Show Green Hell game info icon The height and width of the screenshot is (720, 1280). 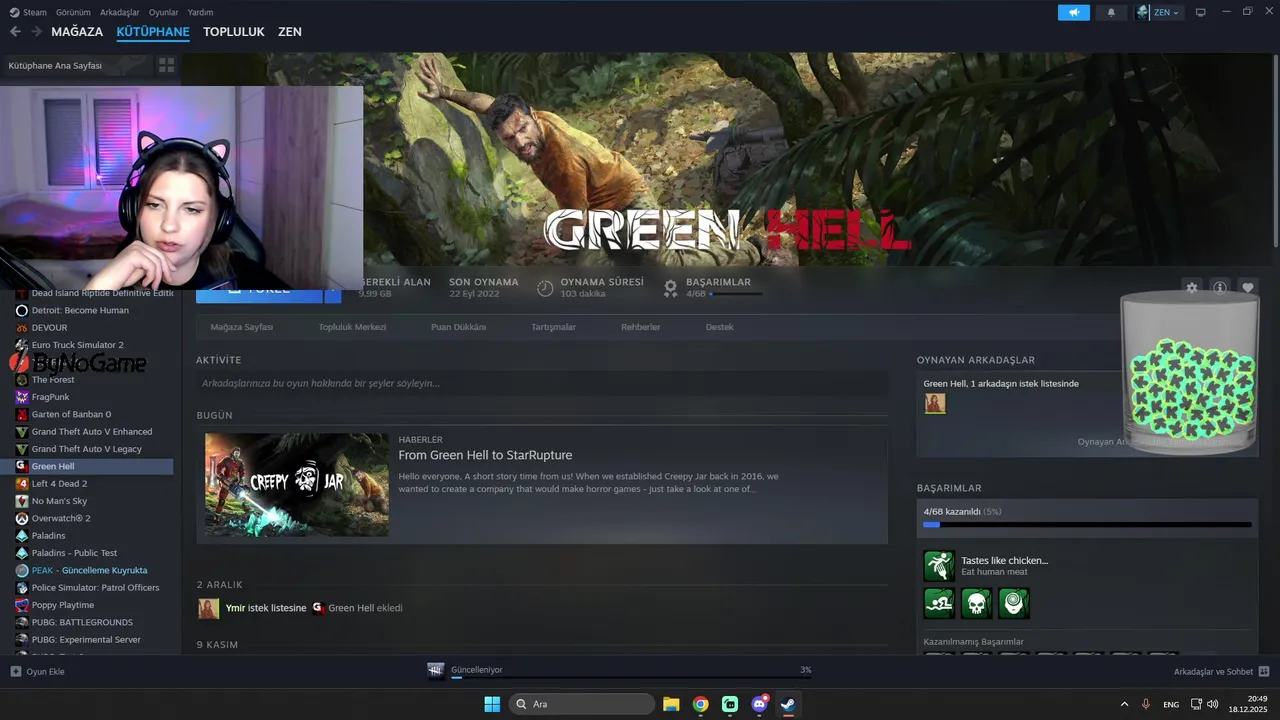pos(1219,287)
